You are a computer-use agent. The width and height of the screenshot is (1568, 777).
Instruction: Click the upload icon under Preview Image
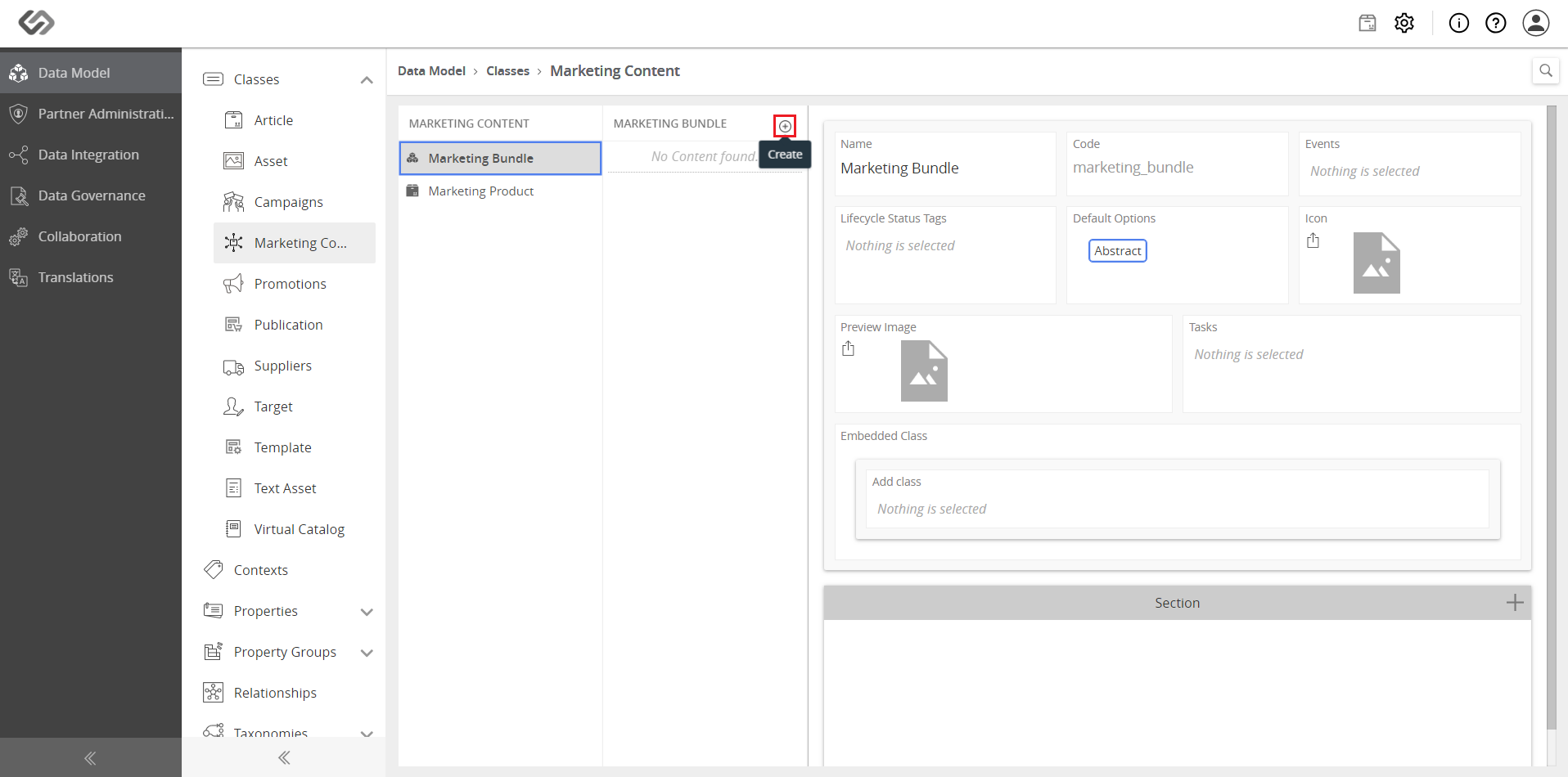pyautogui.click(x=849, y=349)
